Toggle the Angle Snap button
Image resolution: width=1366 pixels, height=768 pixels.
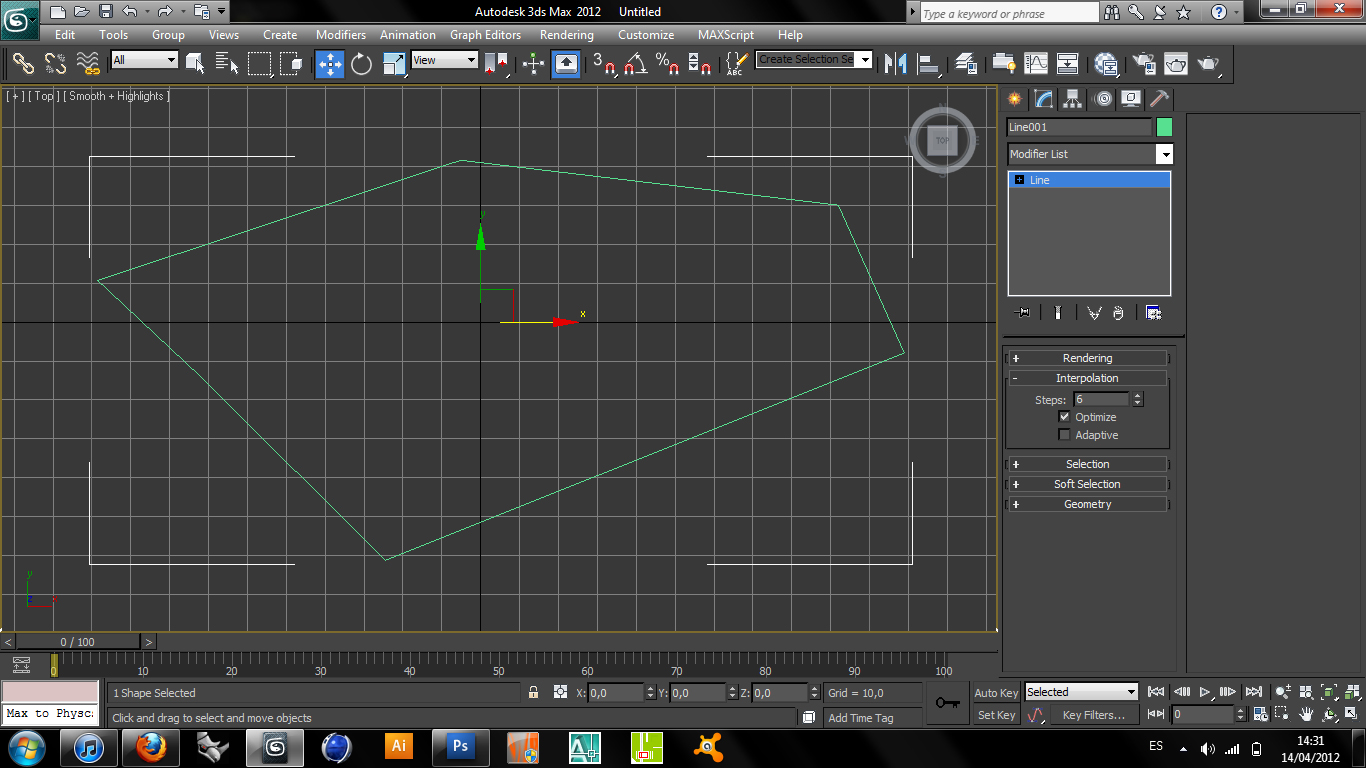pos(635,64)
